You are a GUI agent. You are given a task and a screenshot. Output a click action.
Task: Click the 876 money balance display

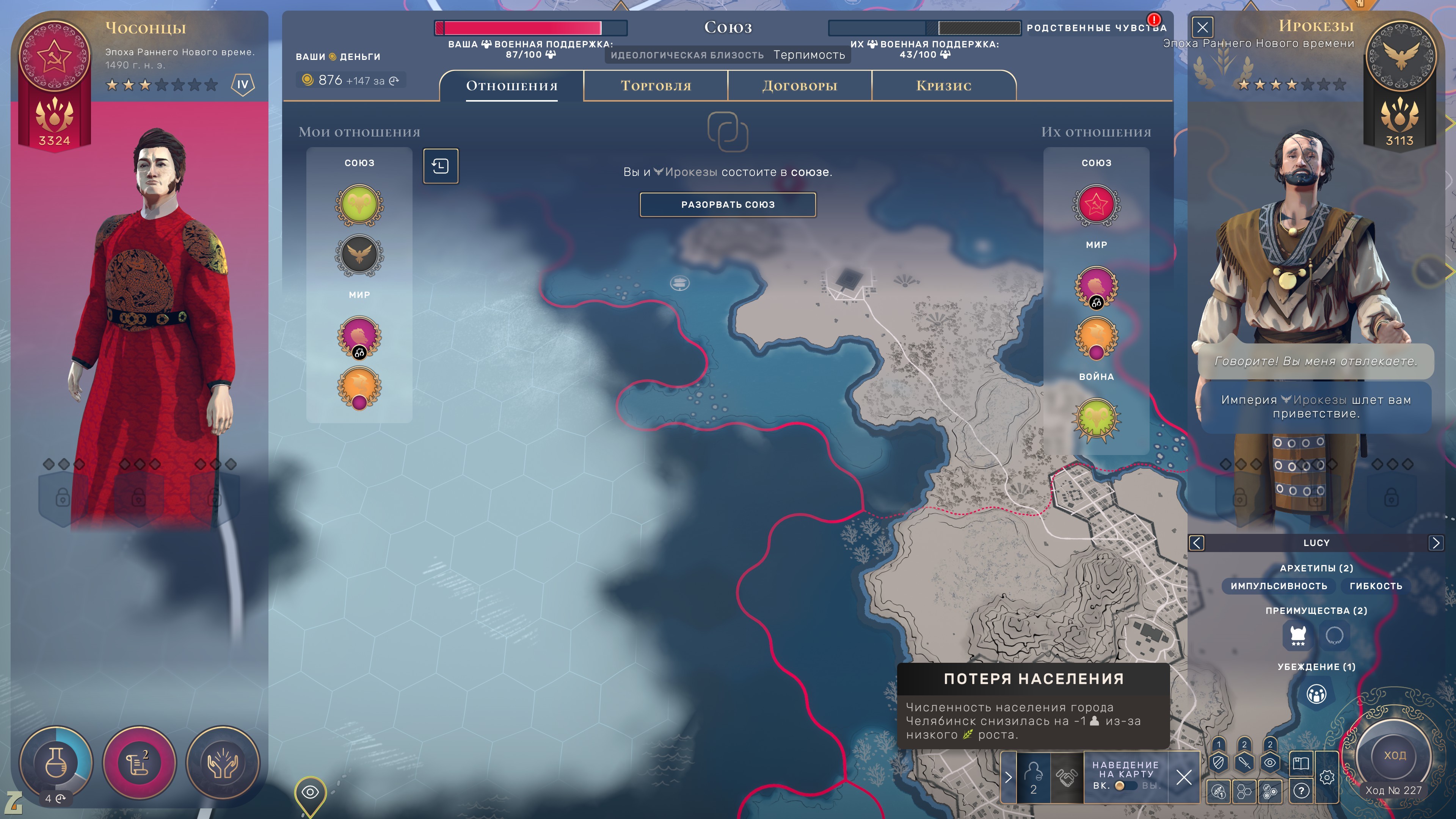coord(350,80)
